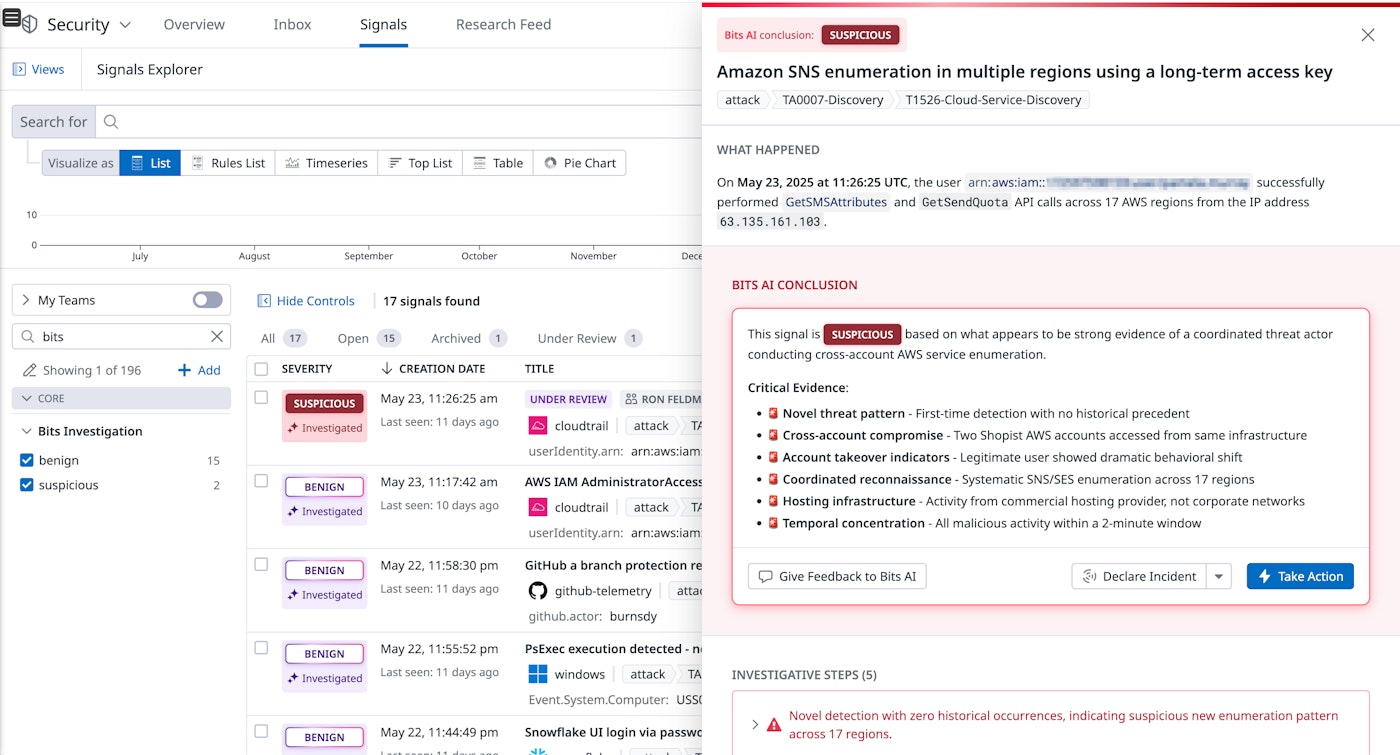Open the RON FELDM assignee tag
1400x755 pixels.
coord(661,399)
